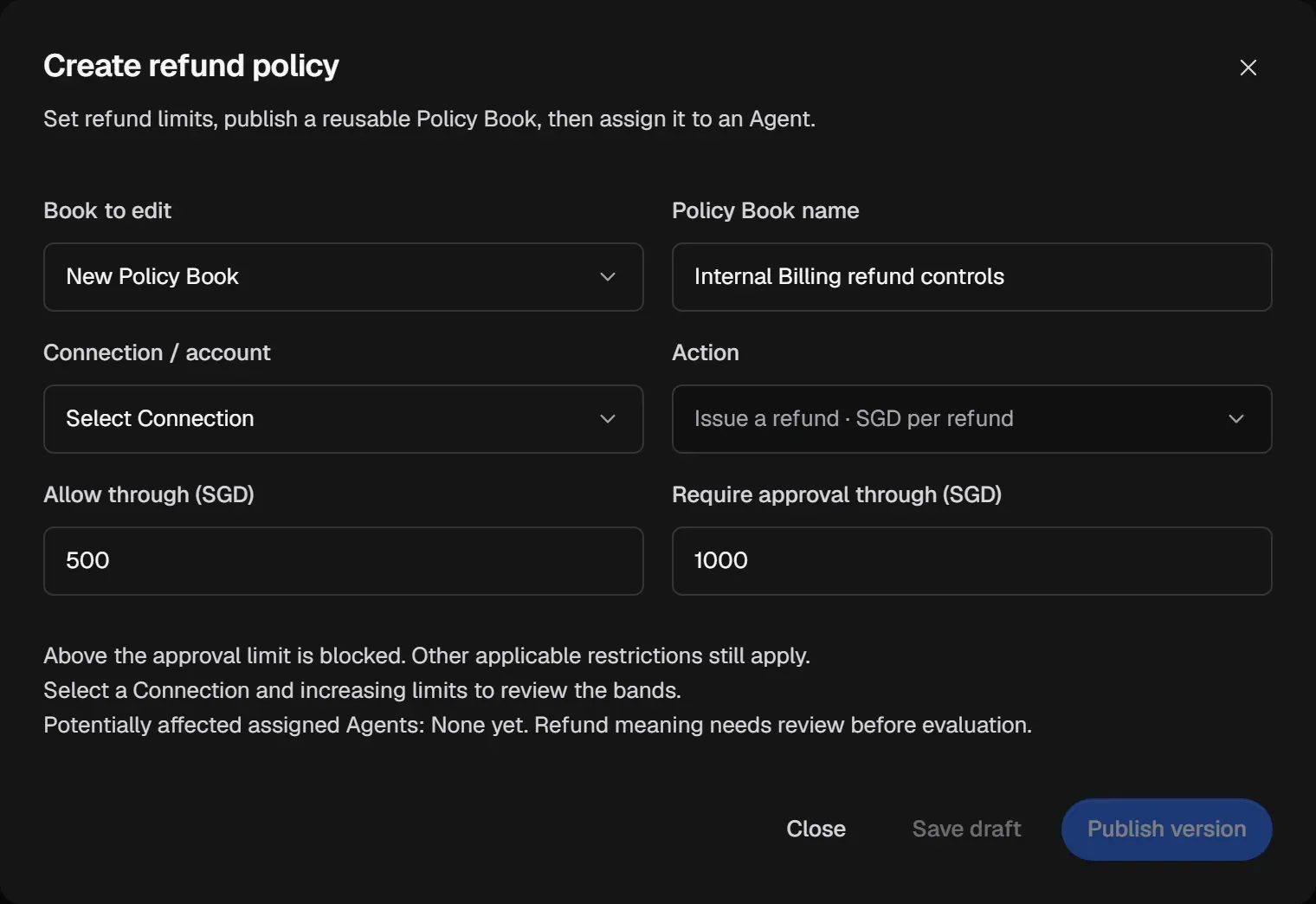This screenshot has width=1316, height=904.
Task: Click the 'Book to edit' label
Action: click(107, 210)
